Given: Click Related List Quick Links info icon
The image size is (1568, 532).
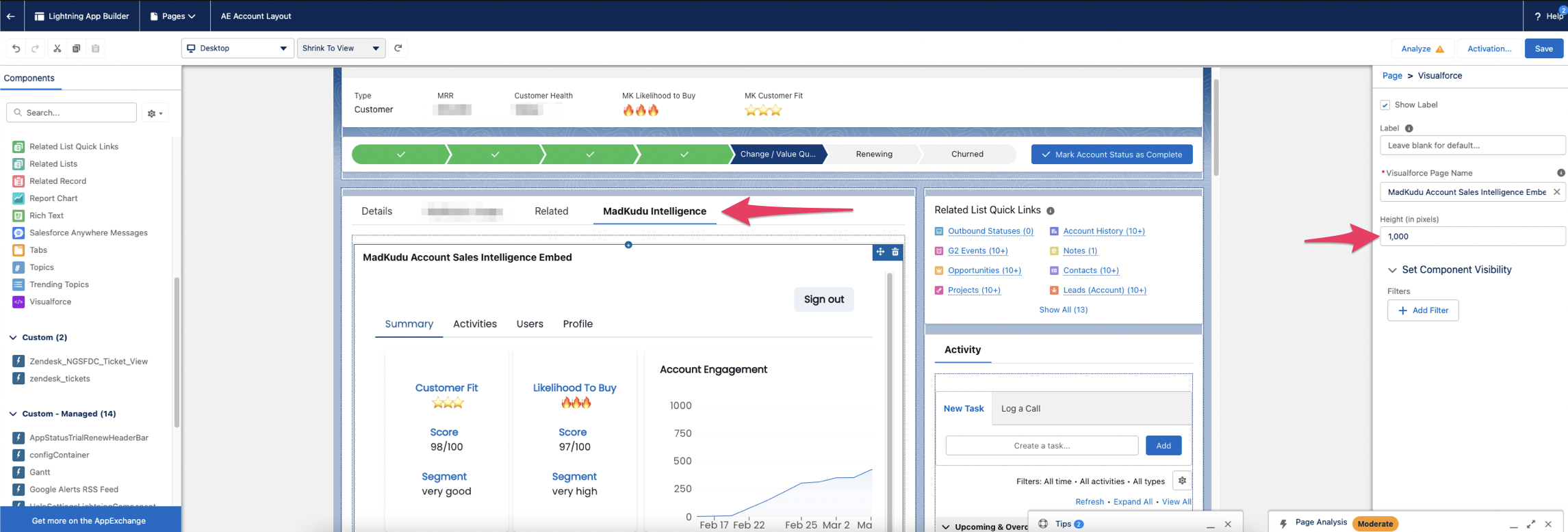Looking at the screenshot, I should pyautogui.click(x=1051, y=211).
